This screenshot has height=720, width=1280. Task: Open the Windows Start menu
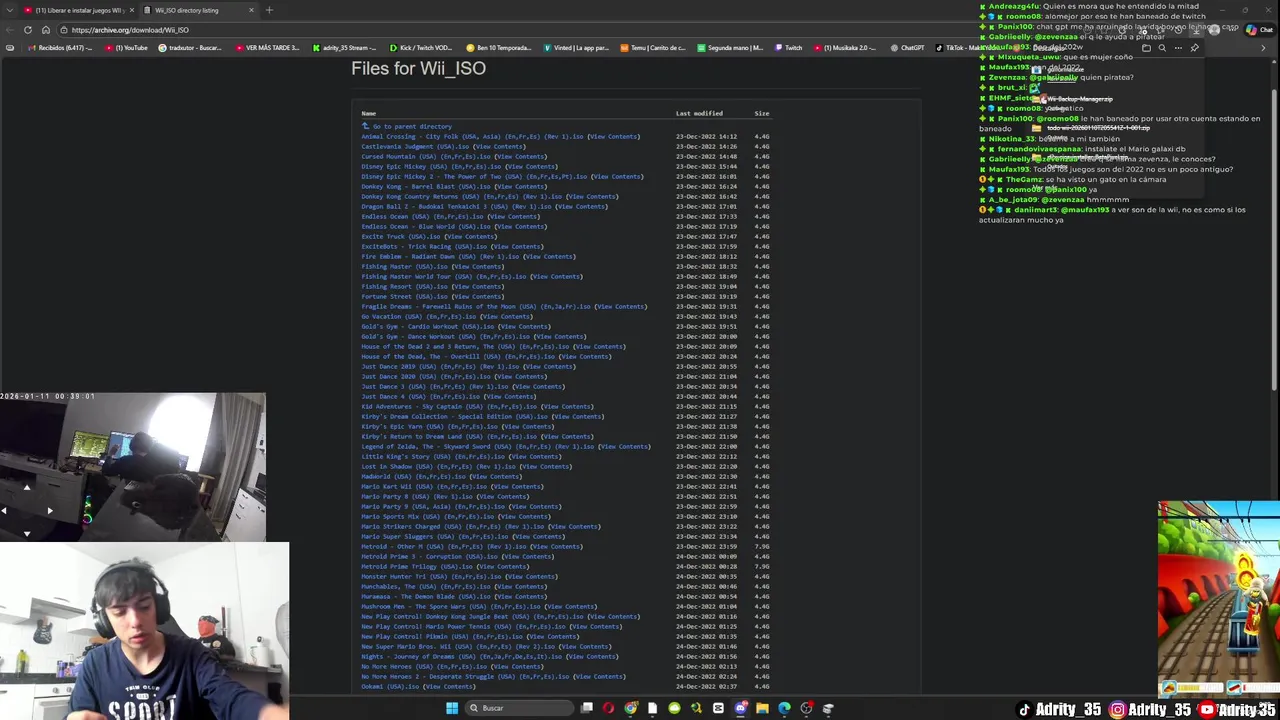(x=452, y=708)
